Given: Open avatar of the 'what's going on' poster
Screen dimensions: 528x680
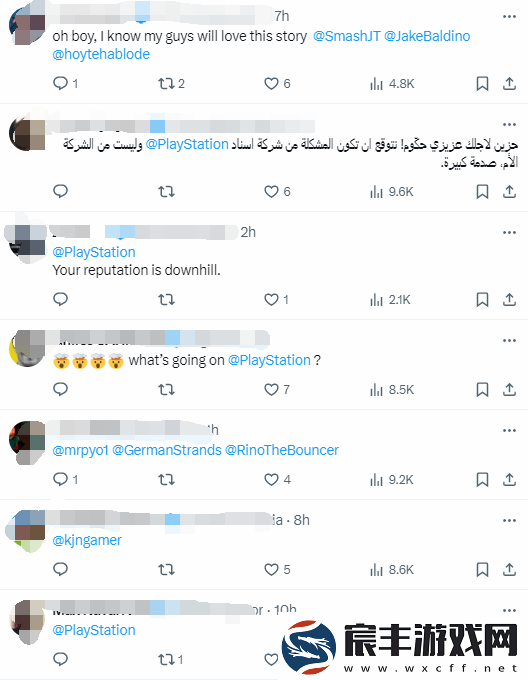Looking at the screenshot, I should tap(27, 348).
